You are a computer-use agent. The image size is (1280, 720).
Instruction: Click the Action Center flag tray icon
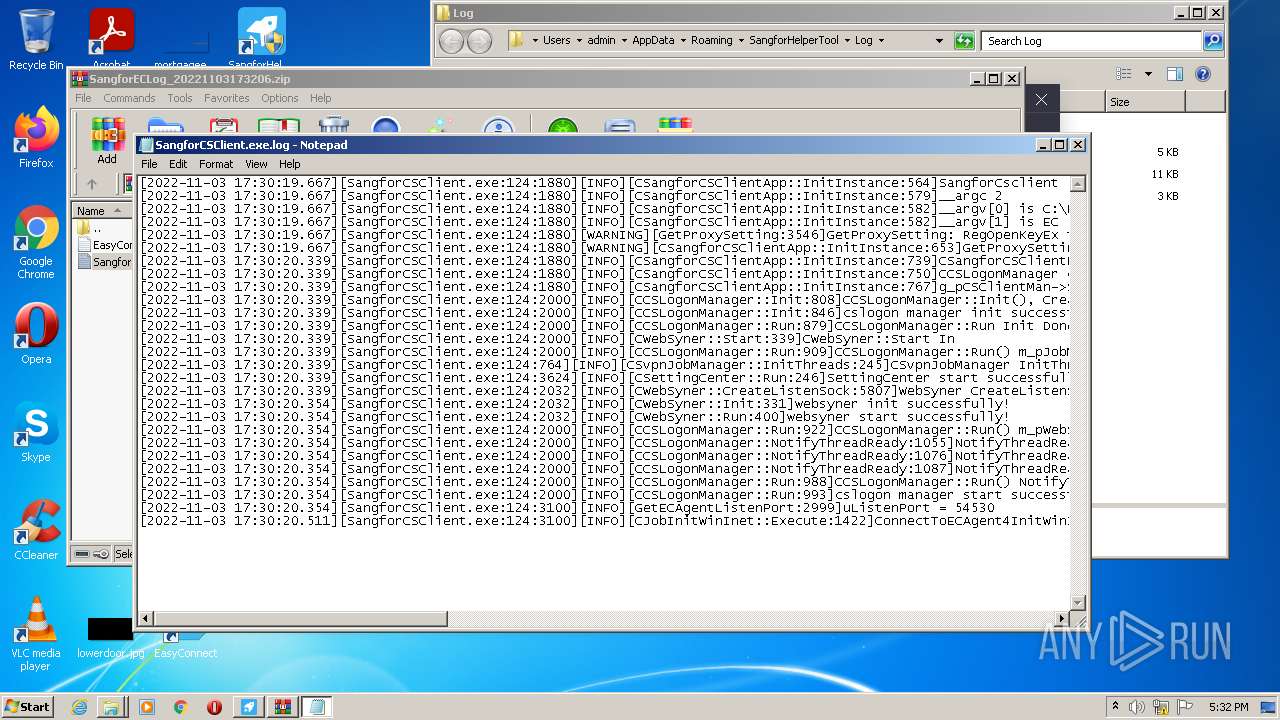tap(1186, 707)
